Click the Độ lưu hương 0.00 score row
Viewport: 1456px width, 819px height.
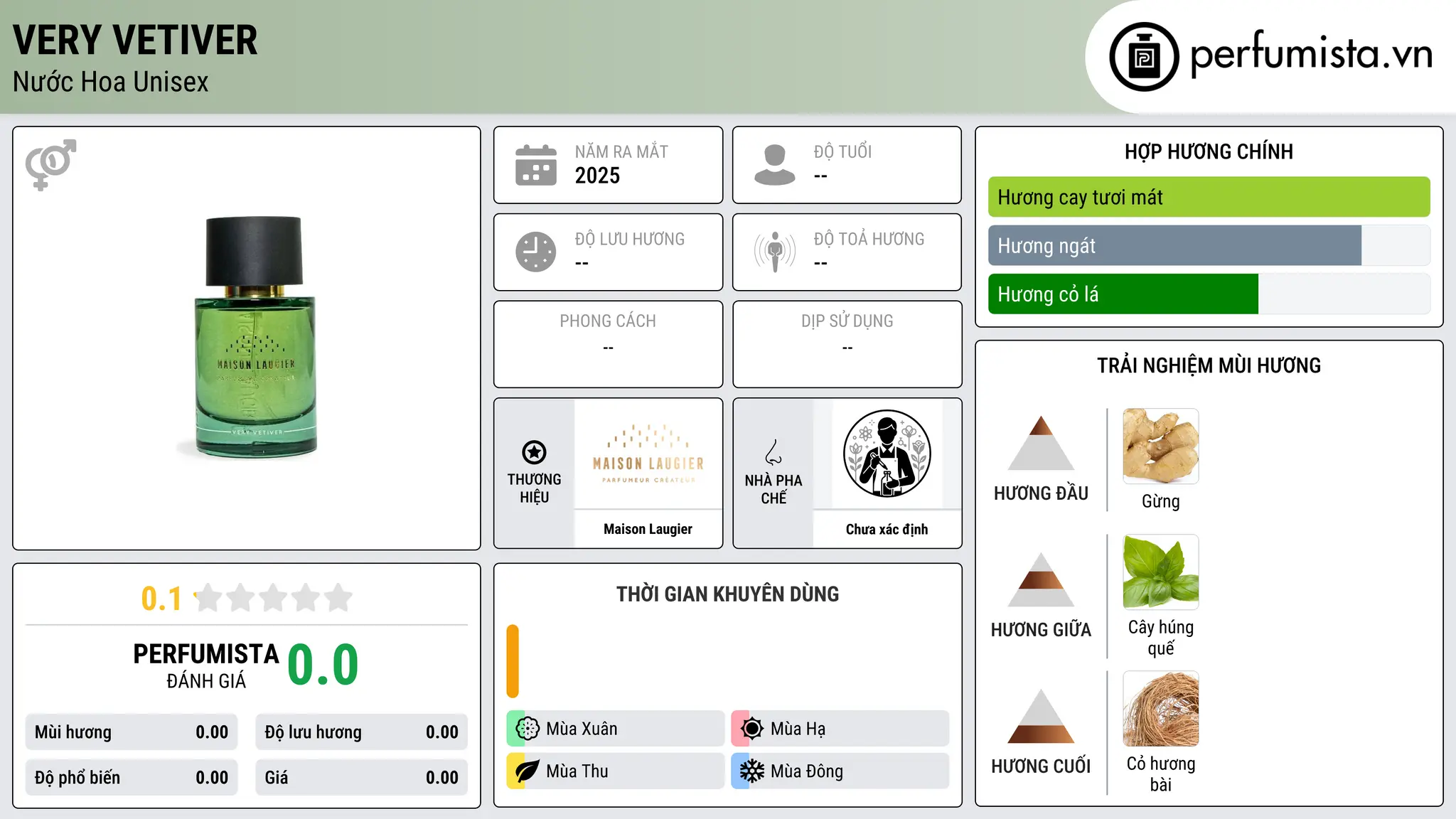pos(361,732)
